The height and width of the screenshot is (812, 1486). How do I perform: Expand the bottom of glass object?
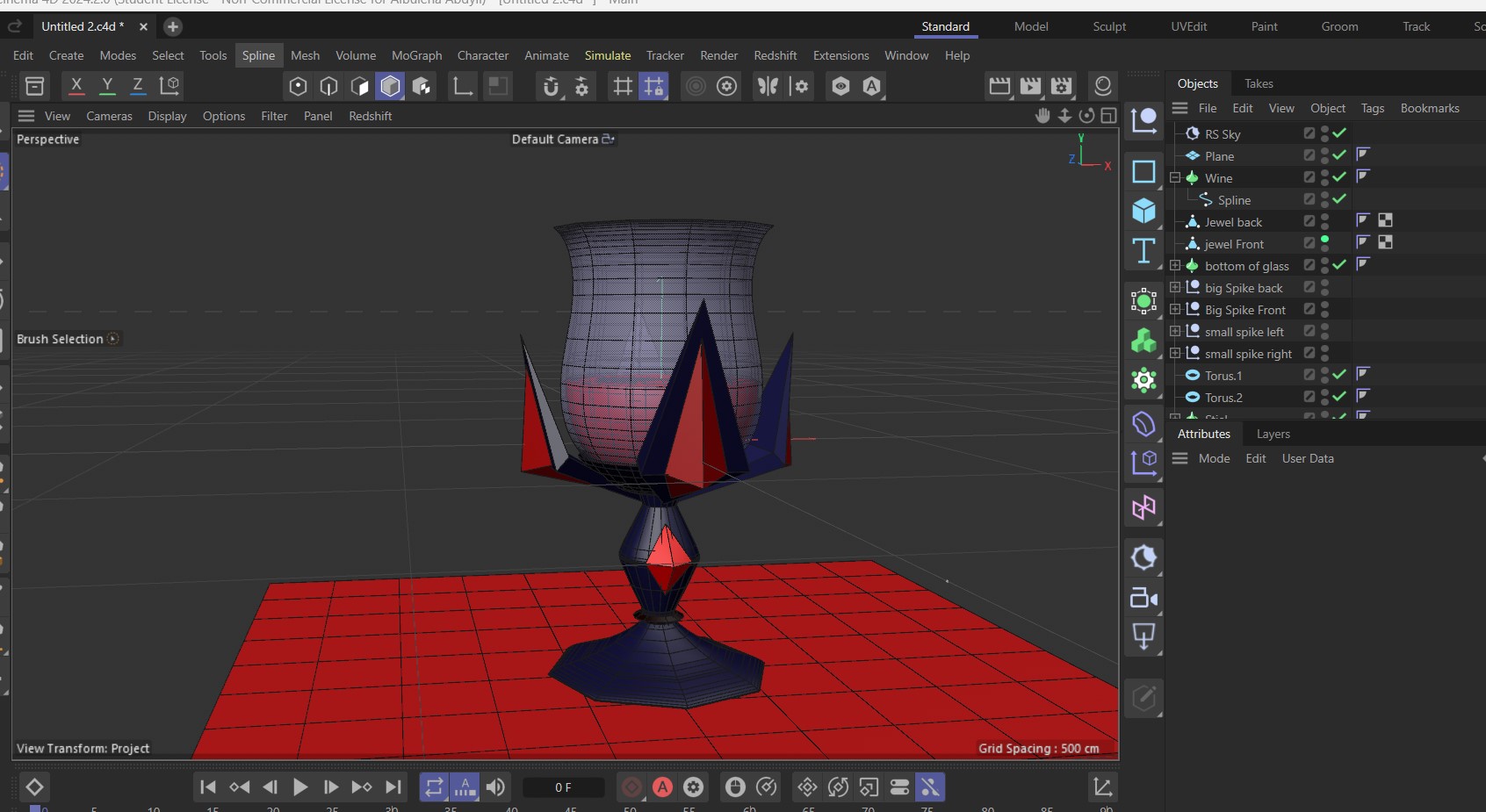1175,265
